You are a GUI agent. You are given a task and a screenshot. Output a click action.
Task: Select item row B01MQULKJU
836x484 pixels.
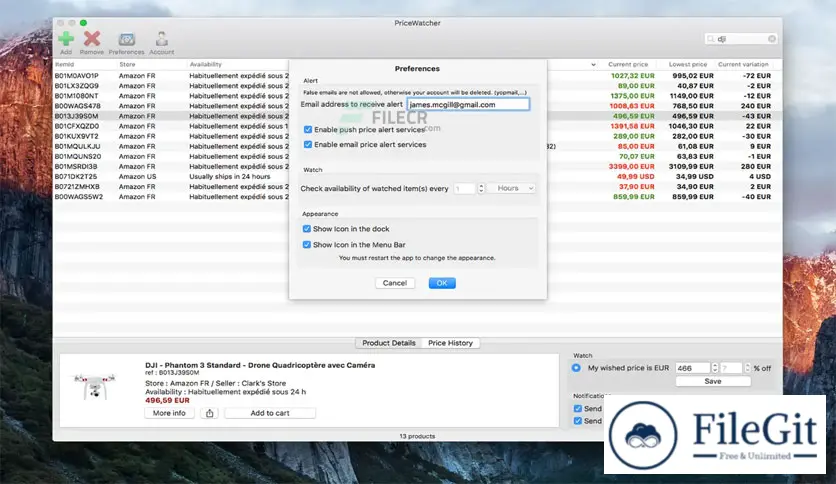point(77,146)
